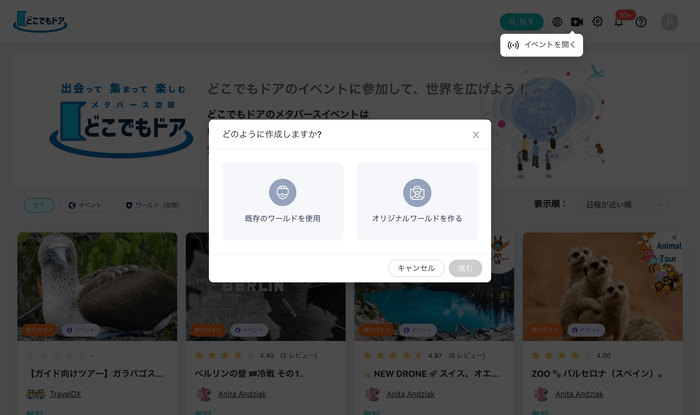This screenshot has width=700, height=415.
Task: Click the 4.00 star rating
Action: (x=571, y=356)
